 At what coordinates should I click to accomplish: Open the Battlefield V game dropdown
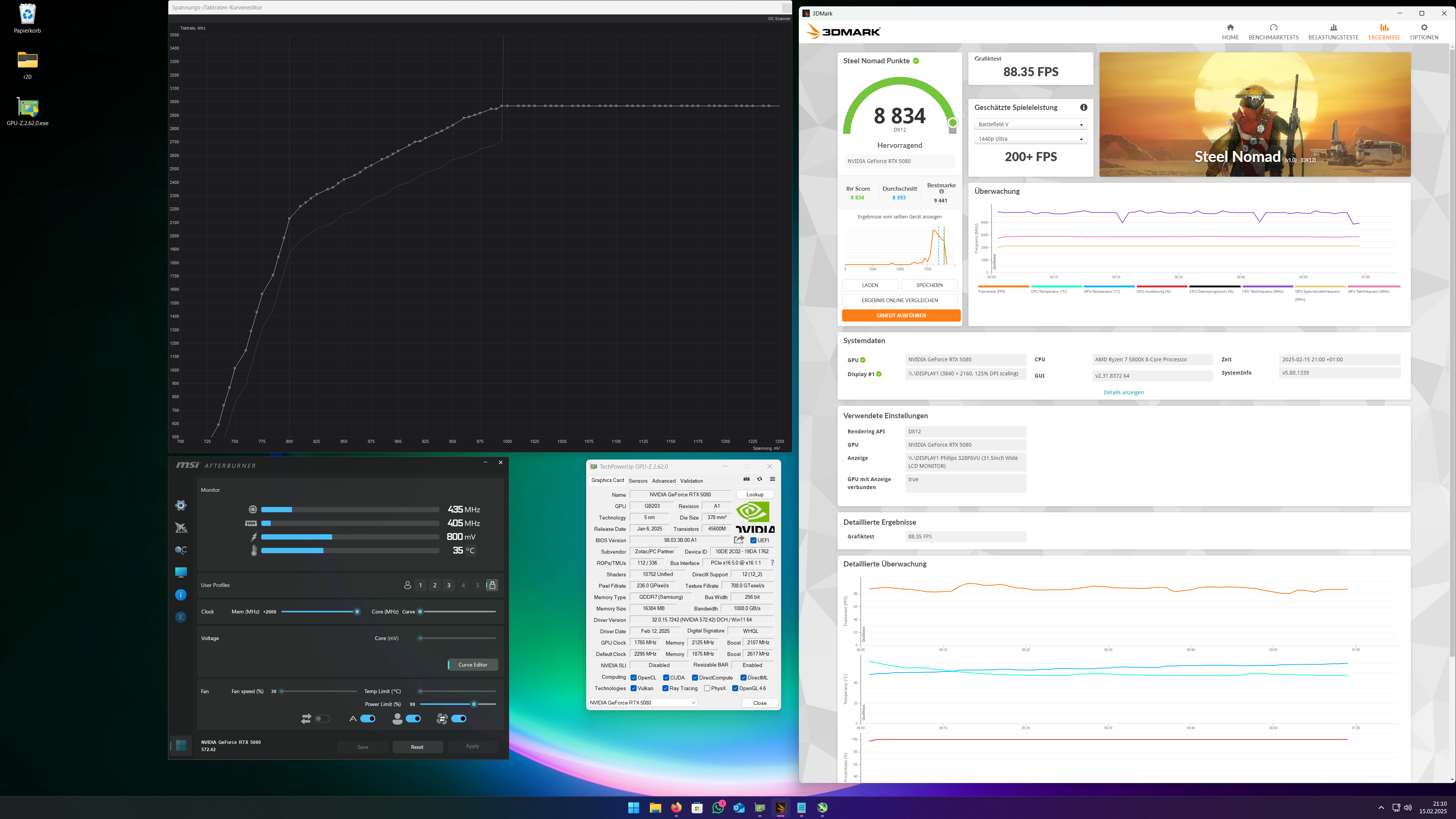tap(1031, 124)
